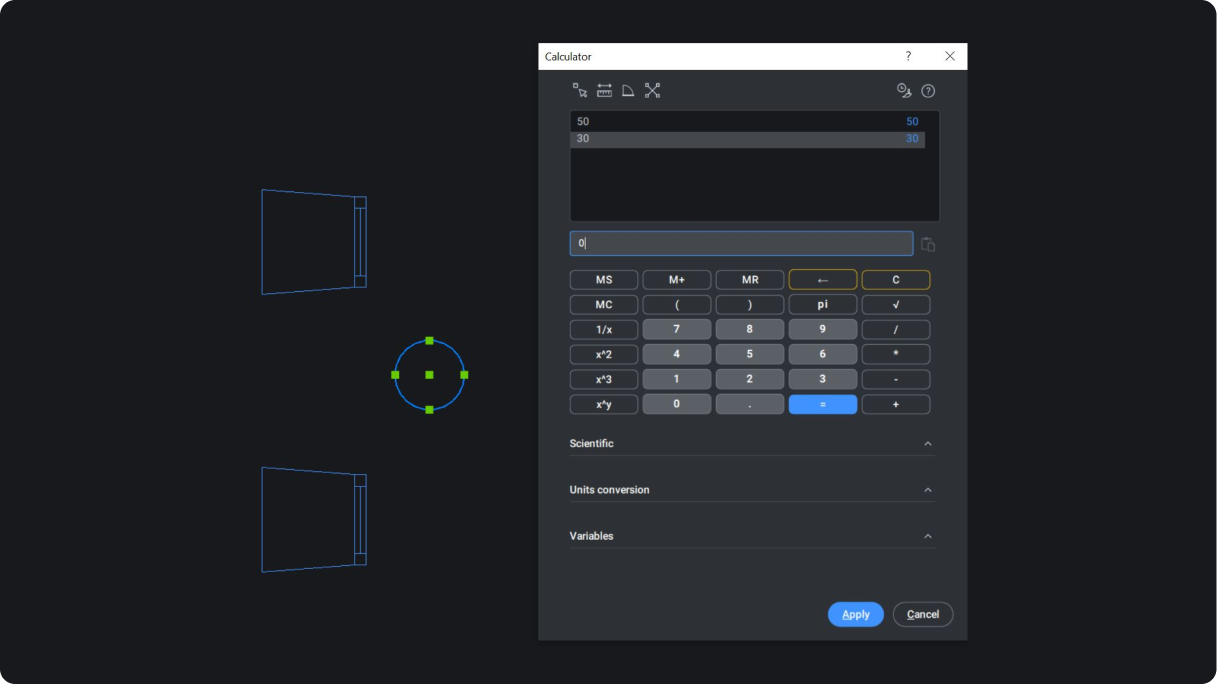Select the circle's center grip

point(429,375)
